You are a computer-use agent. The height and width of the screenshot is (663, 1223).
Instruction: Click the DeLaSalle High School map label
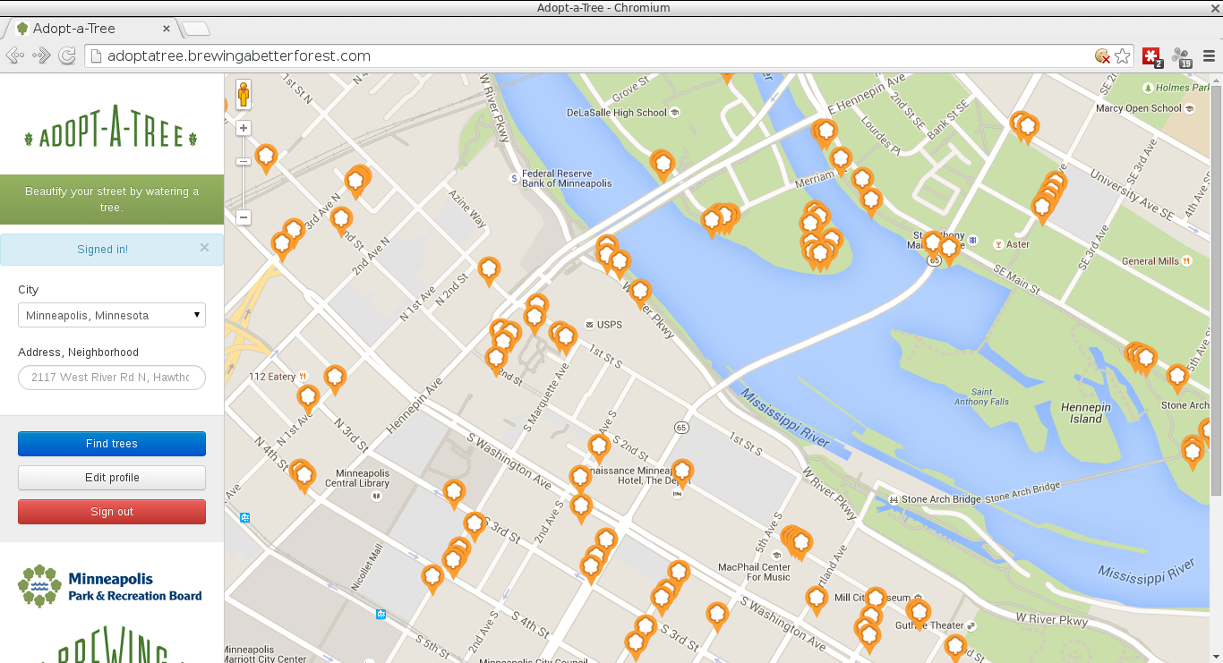pos(624,113)
